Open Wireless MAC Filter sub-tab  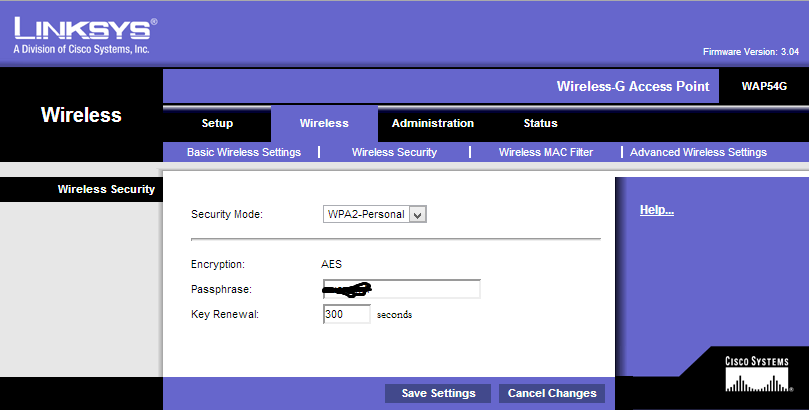pyautogui.click(x=545, y=152)
